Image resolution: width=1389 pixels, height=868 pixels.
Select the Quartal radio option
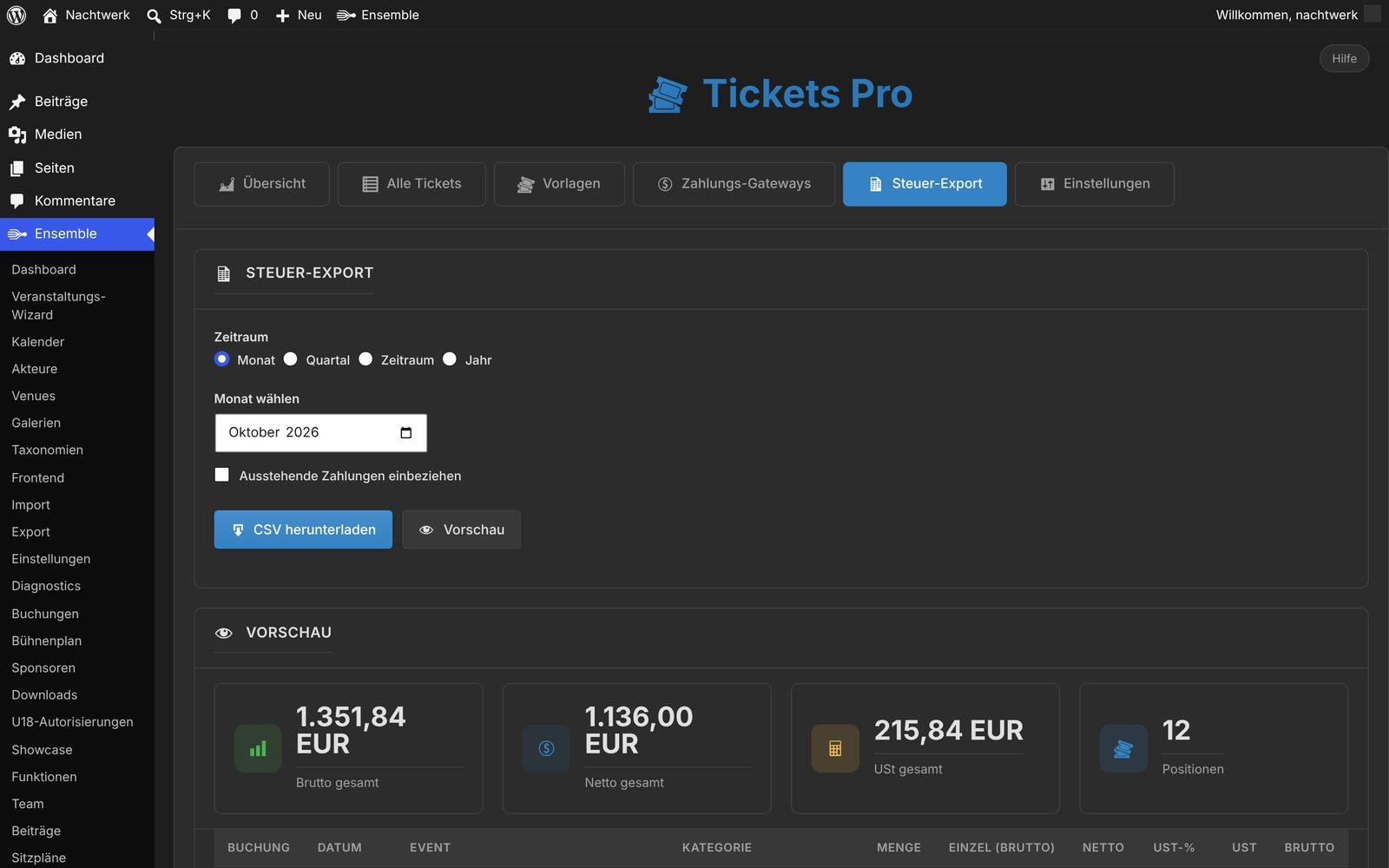[291, 358]
